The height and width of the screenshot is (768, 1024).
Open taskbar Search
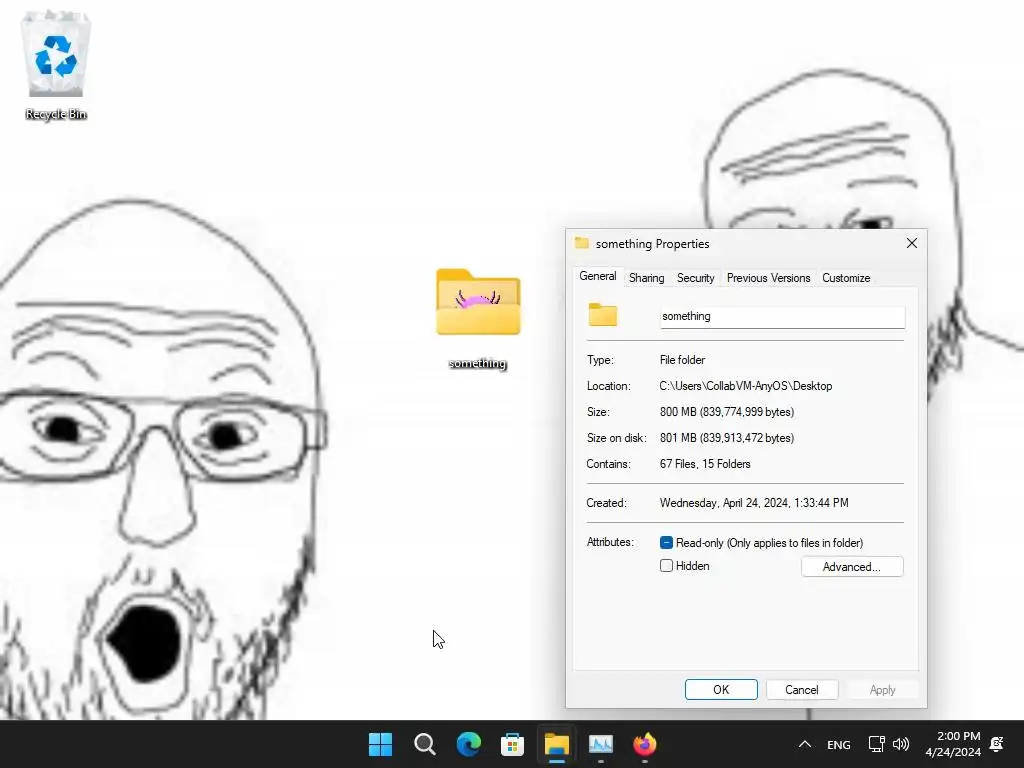(x=424, y=744)
